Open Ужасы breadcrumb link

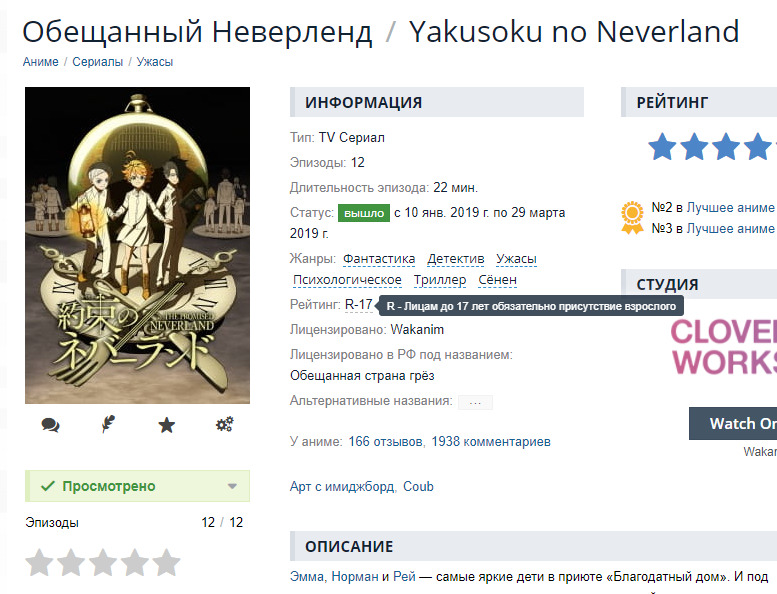(155, 62)
